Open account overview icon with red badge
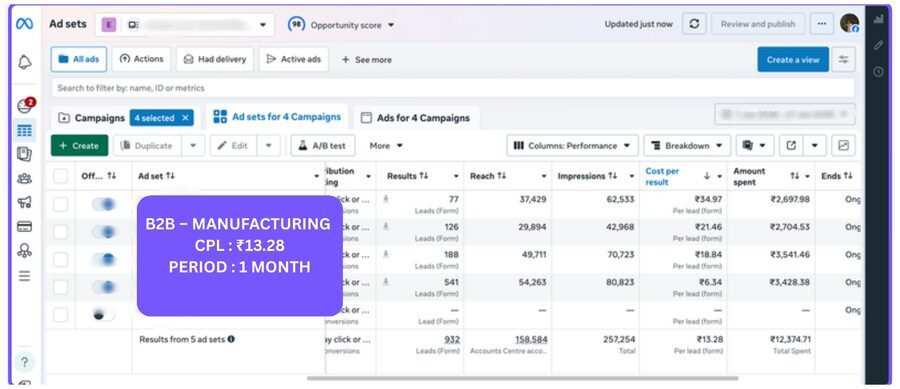Viewport: 900px width, 389px height. 25,106
